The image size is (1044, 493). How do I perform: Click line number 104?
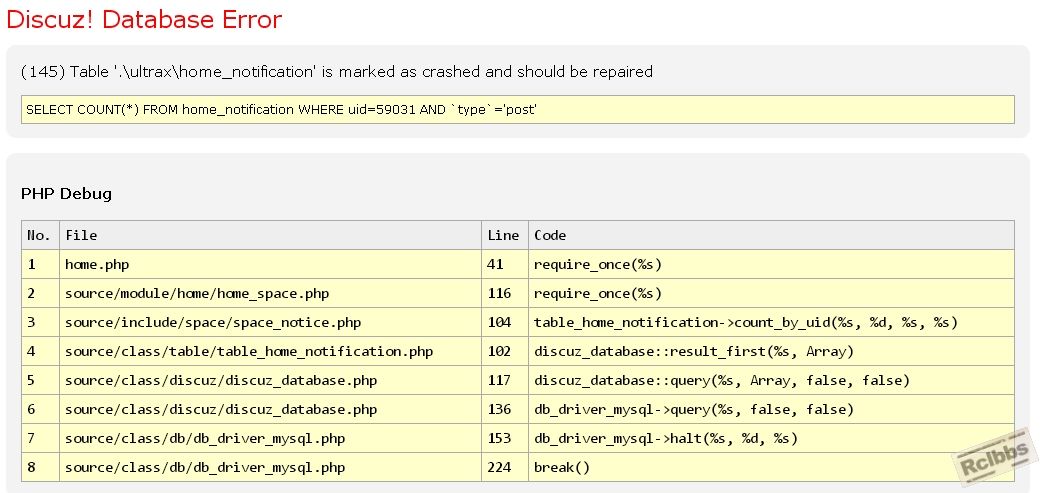tap(505, 322)
